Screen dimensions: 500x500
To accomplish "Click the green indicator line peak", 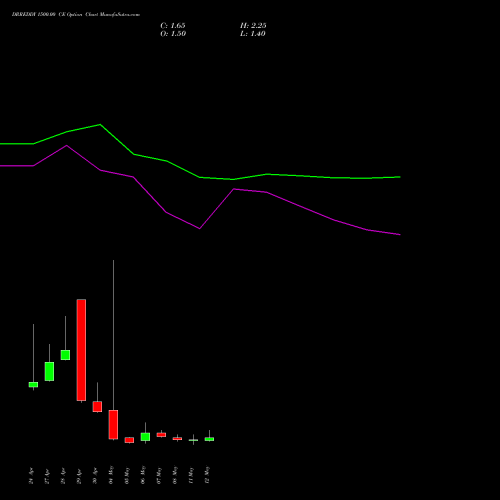I will [100, 125].
